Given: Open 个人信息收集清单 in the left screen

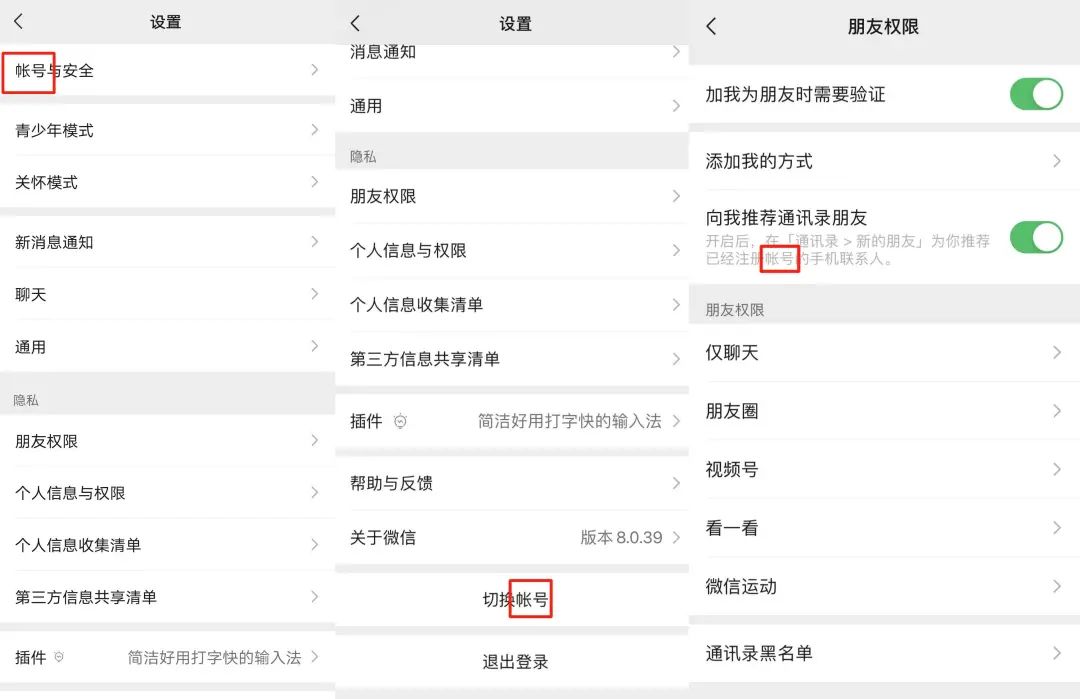Looking at the screenshot, I should 167,545.
